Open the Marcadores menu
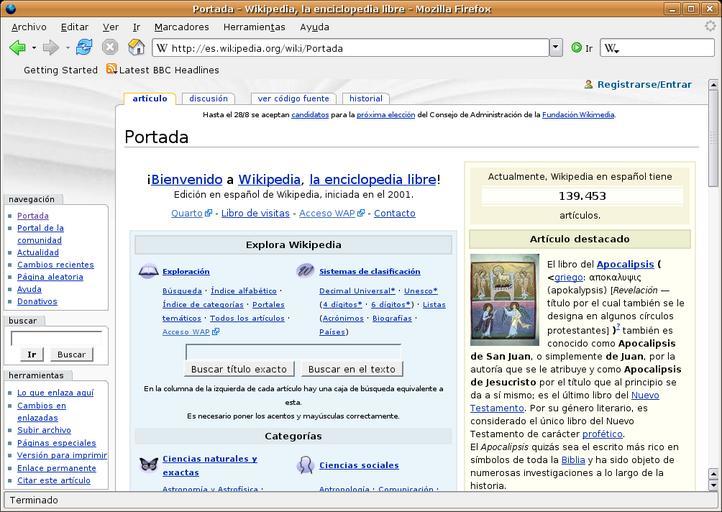This screenshot has width=722, height=512. pos(181,27)
